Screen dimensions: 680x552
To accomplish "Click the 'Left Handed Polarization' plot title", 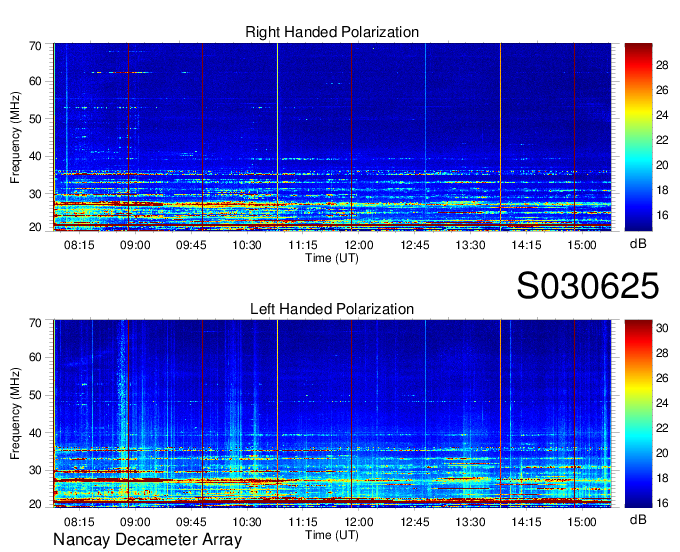I will coord(332,309).
